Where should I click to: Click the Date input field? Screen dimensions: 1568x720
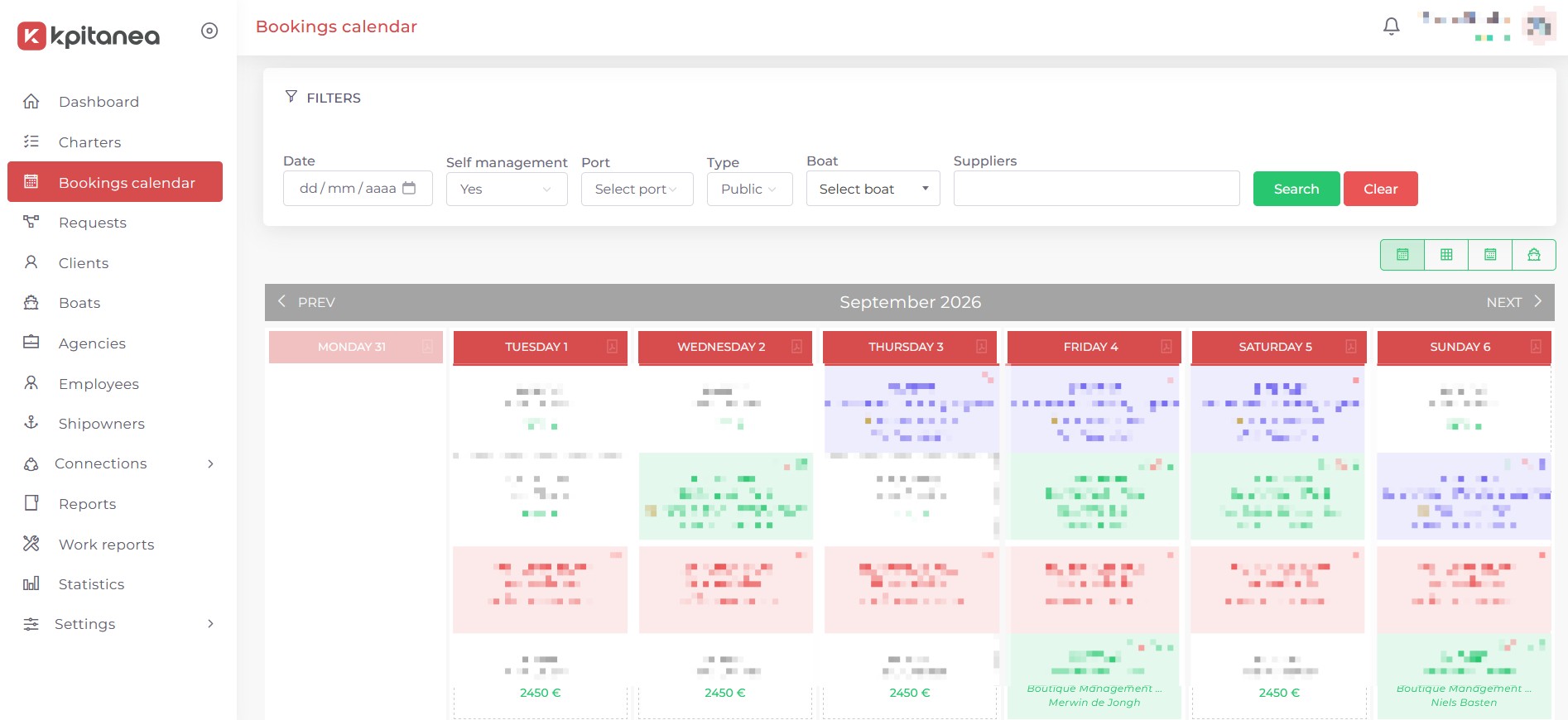click(x=358, y=189)
